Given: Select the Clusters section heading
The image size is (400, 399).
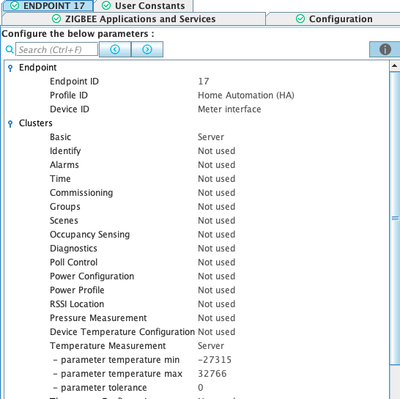Looking at the screenshot, I should pyautogui.click(x=36, y=123).
